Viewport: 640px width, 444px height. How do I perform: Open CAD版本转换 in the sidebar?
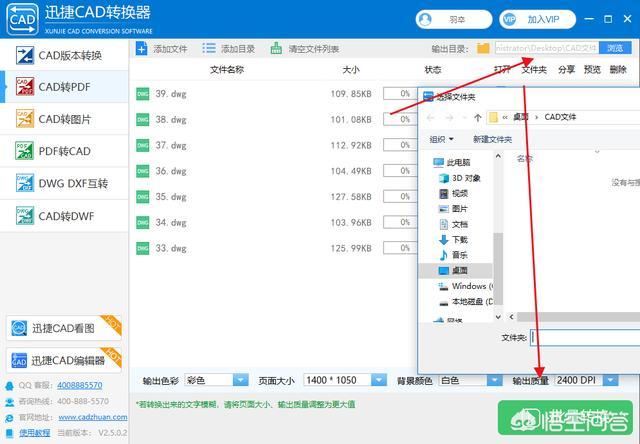point(64,55)
